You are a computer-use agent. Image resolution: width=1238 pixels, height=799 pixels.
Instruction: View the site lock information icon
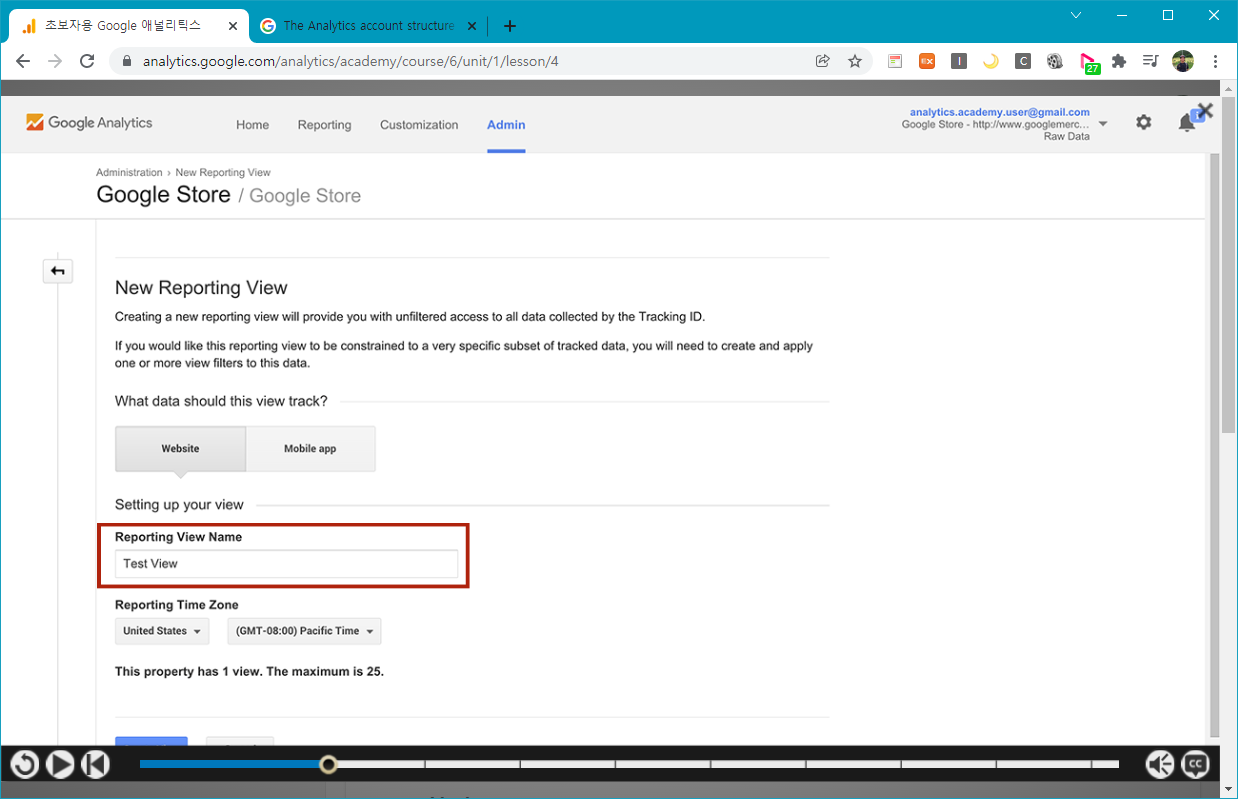pos(126,61)
